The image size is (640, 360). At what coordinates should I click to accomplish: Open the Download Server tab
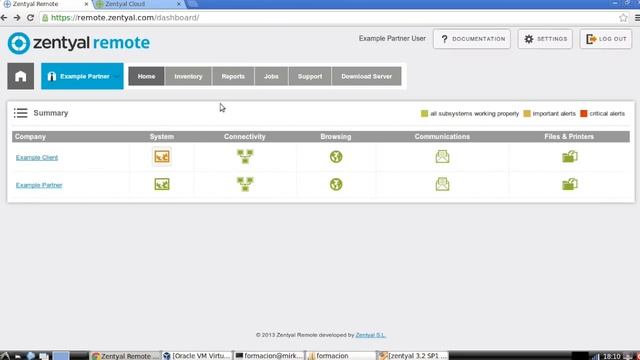[x=367, y=76]
